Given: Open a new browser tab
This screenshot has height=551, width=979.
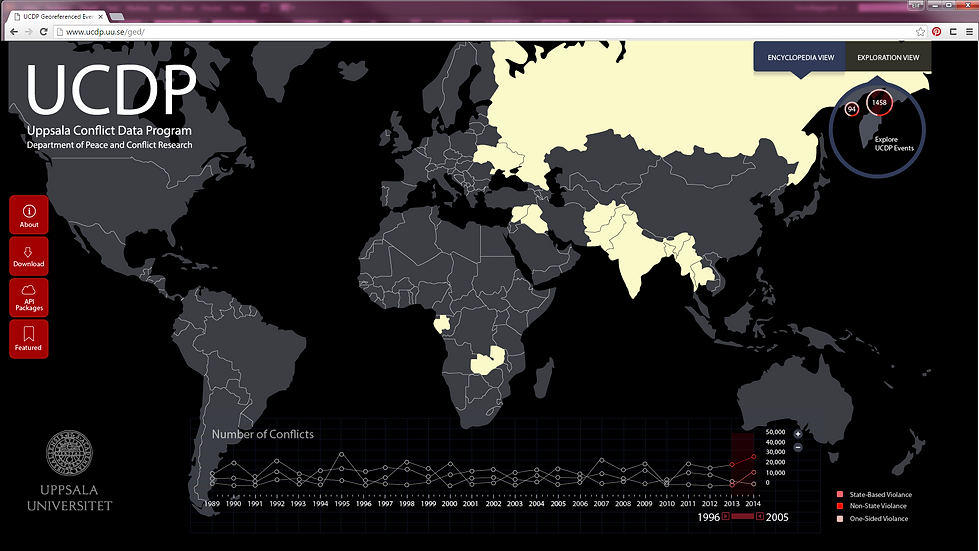Looking at the screenshot, I should [x=117, y=17].
